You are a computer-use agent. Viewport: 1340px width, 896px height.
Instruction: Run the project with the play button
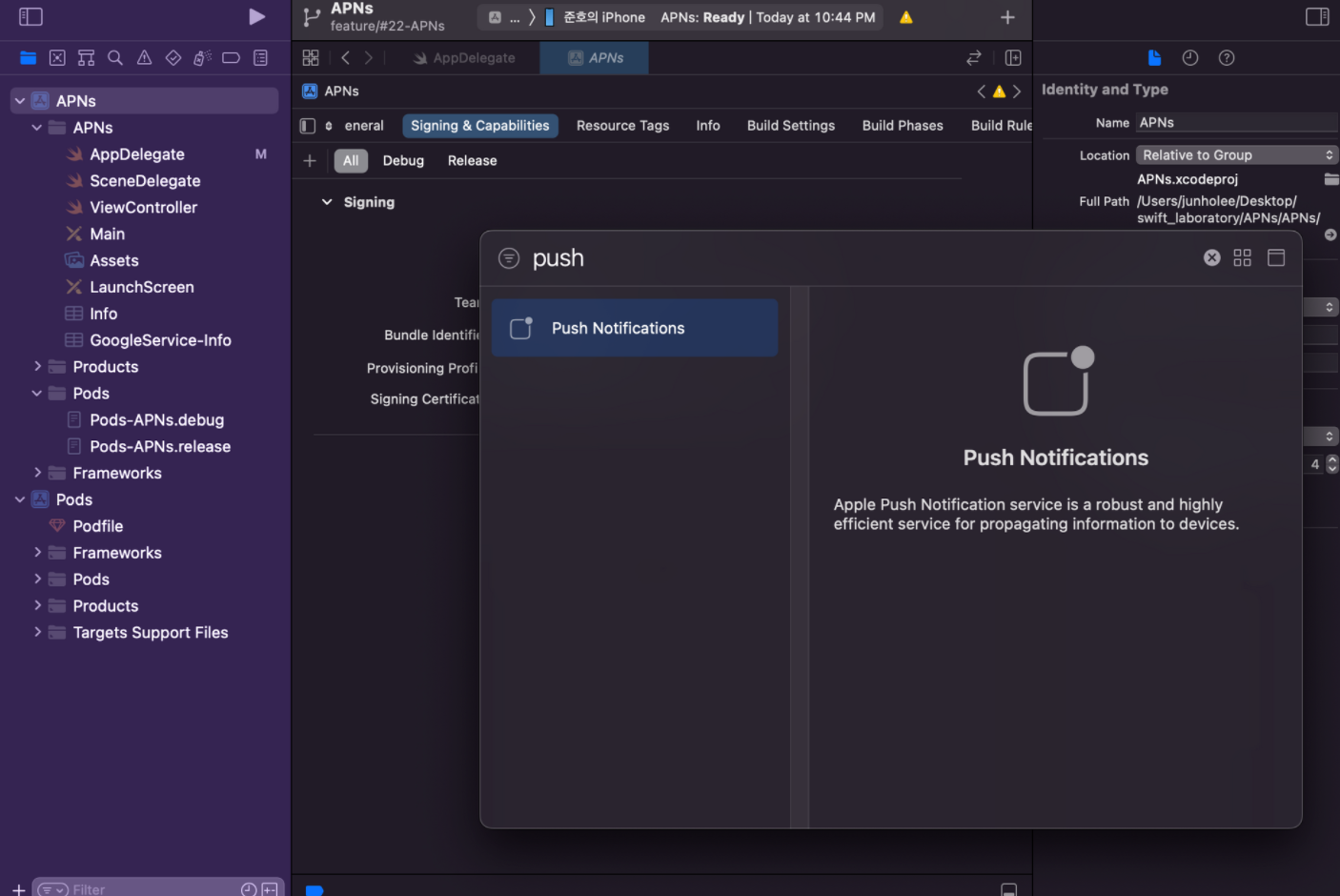click(256, 16)
